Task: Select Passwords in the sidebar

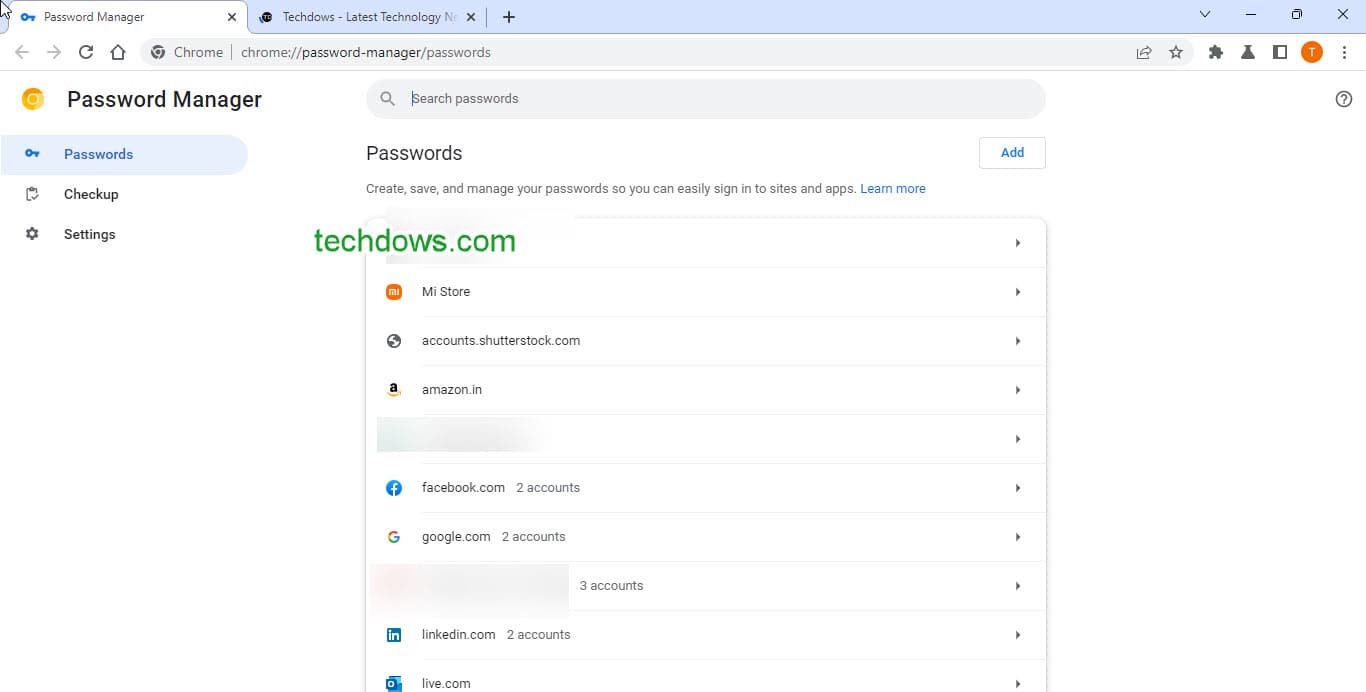Action: [124, 154]
